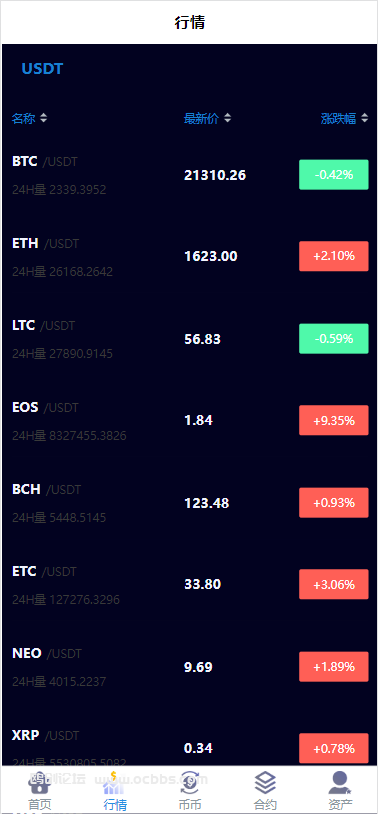The image size is (378, 814).
Task: Open the EOS/USDT pair row
Action: pos(189,420)
